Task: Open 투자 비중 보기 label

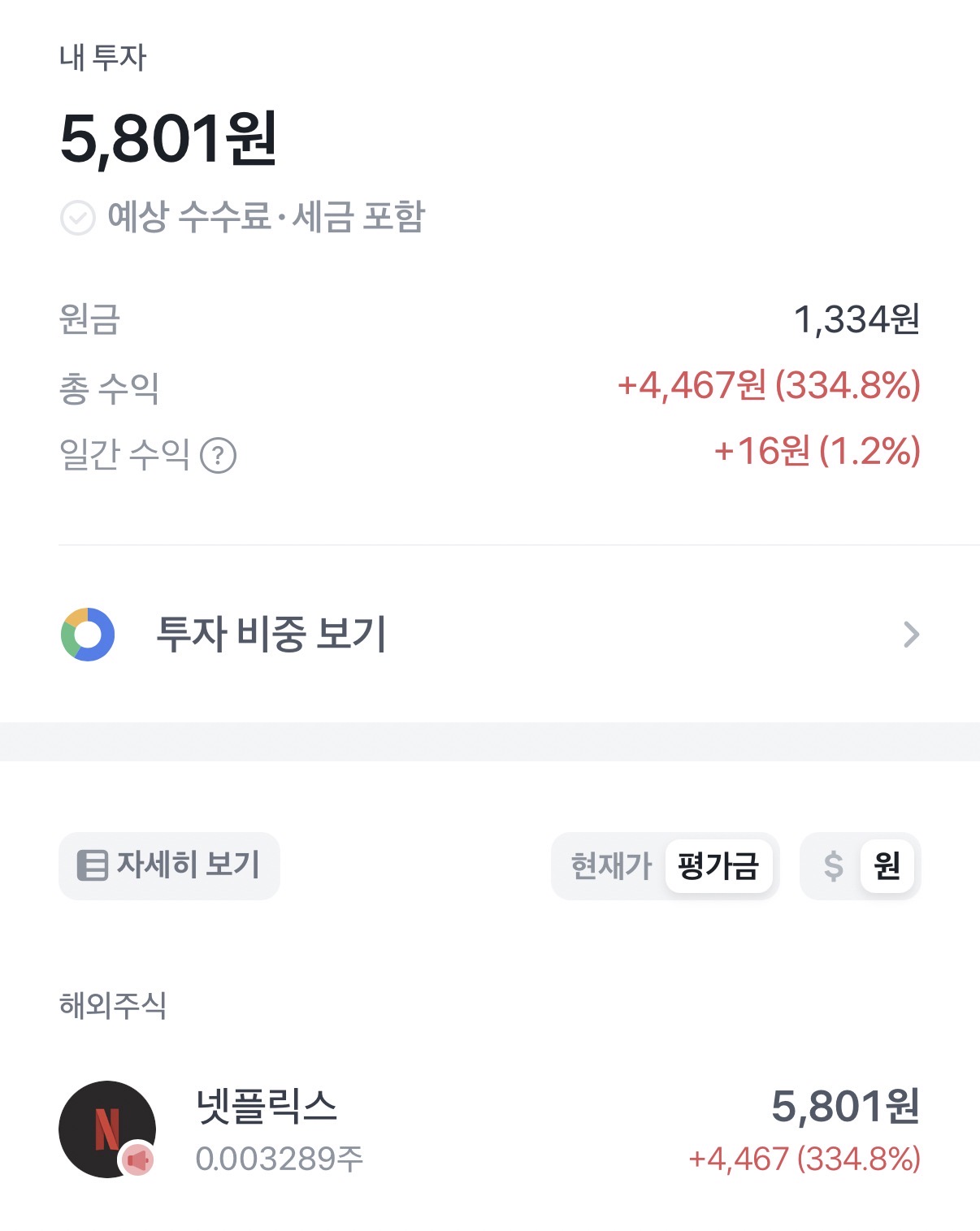Action: pyautogui.click(x=271, y=634)
